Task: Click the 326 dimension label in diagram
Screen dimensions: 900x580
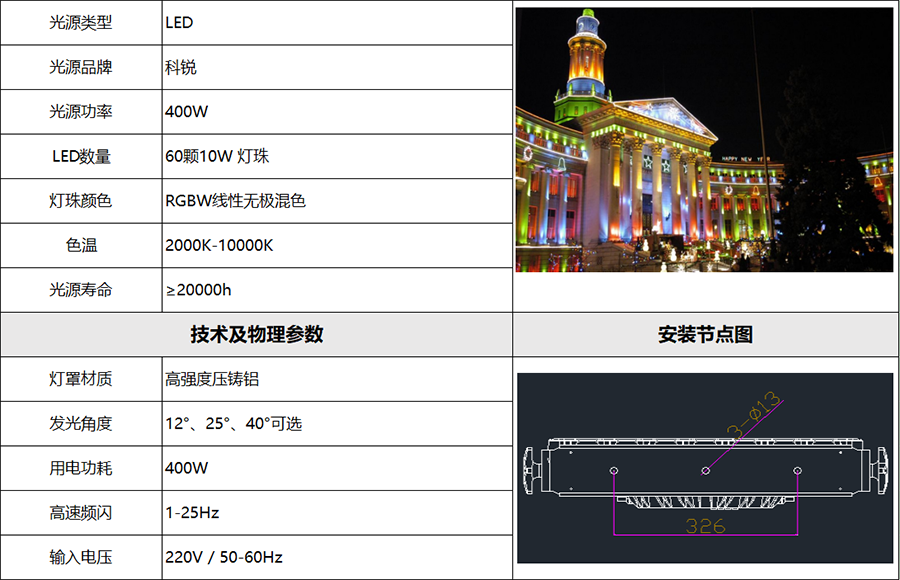Action: (705, 526)
